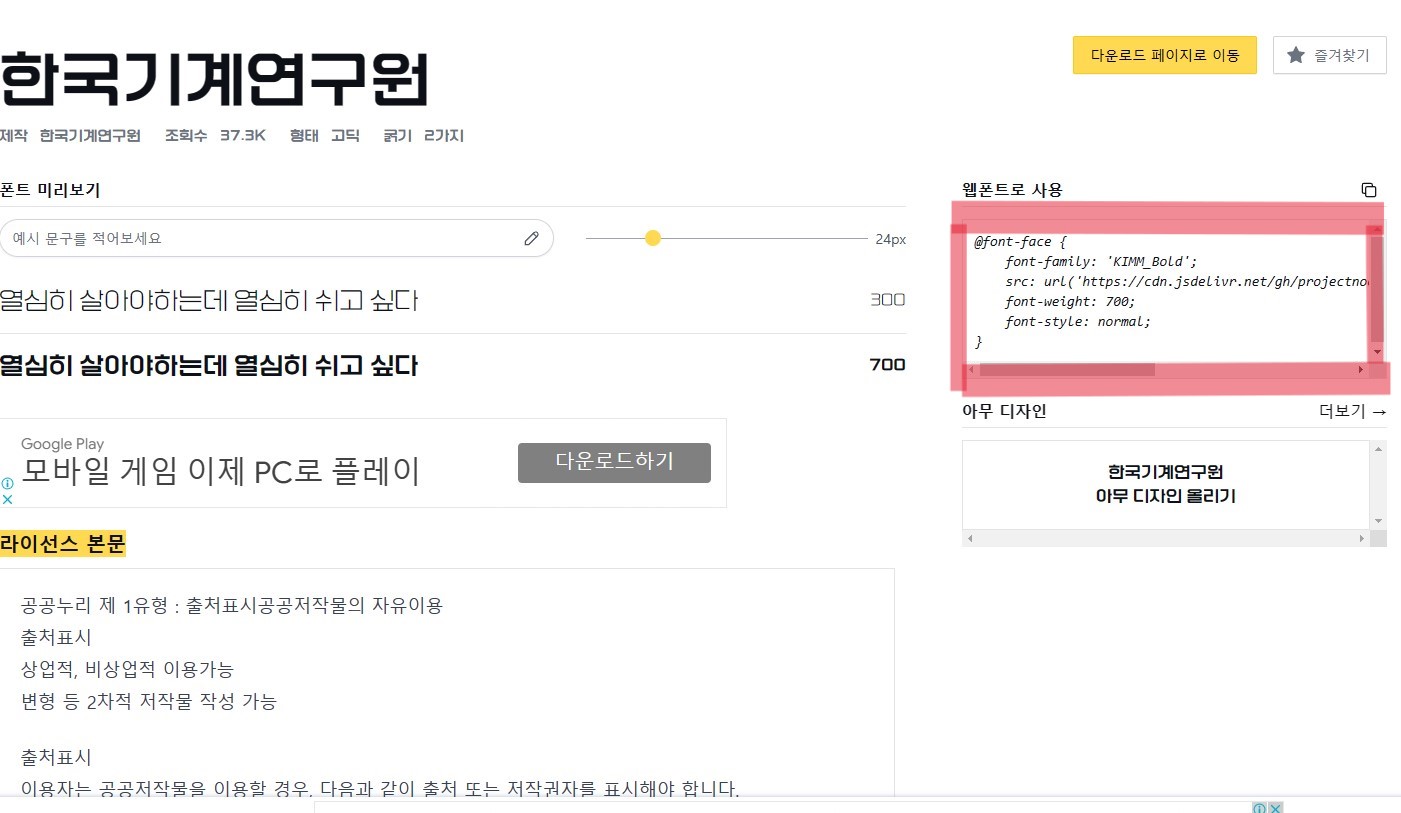Click the blue ad info icon beside Google Play ad
The width and height of the screenshot is (1401, 813).
point(7,483)
